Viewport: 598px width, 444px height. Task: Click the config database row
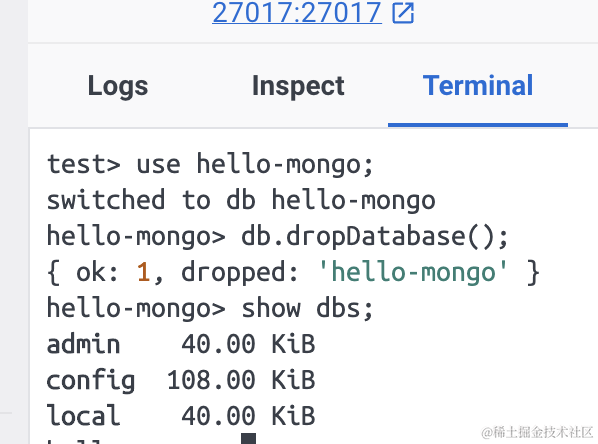[x=181, y=380]
